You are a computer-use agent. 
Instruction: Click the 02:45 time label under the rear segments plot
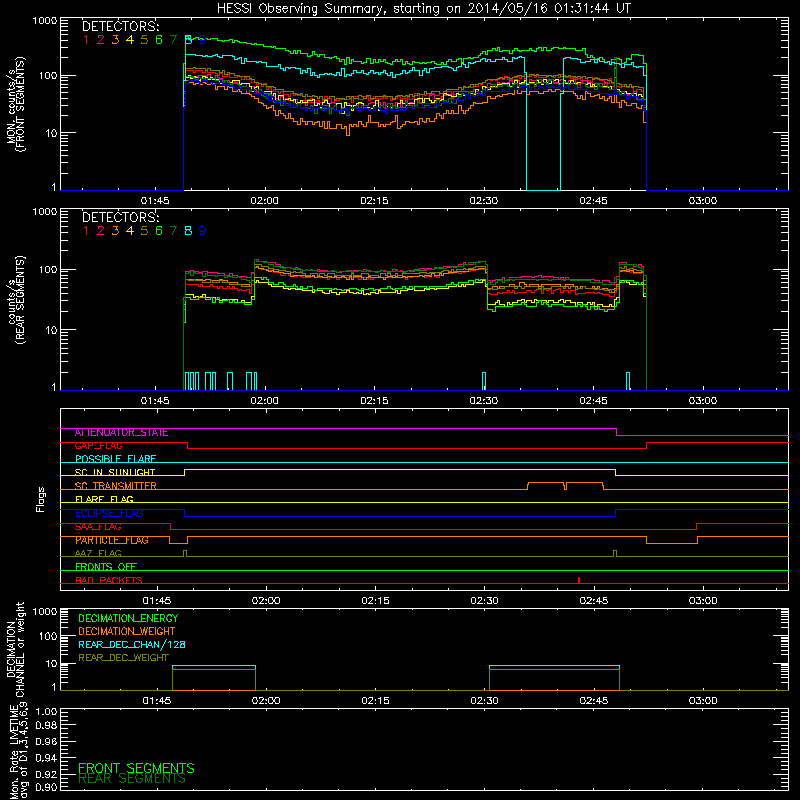(x=593, y=401)
